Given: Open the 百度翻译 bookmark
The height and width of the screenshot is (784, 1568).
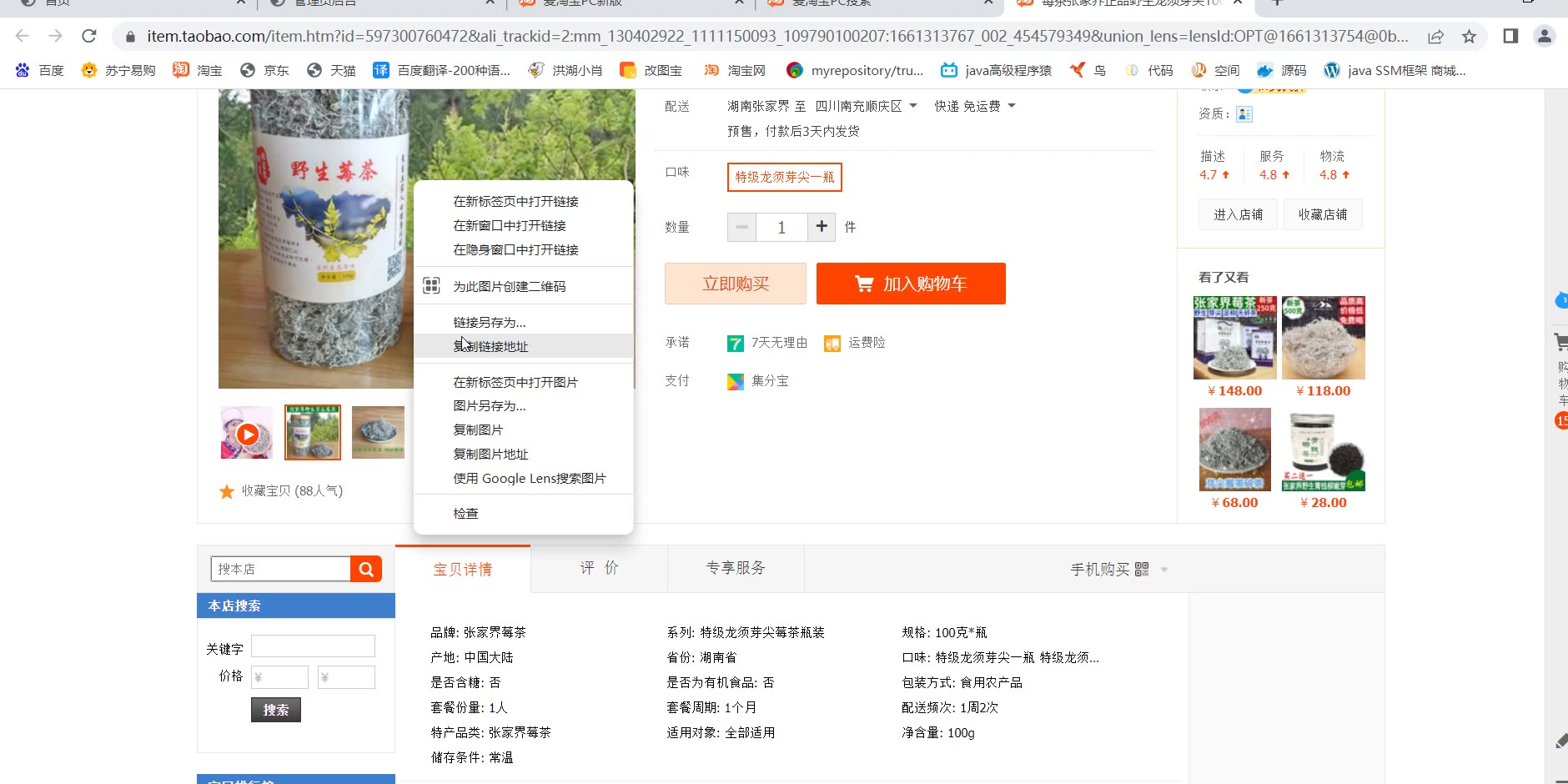Looking at the screenshot, I should [x=441, y=70].
